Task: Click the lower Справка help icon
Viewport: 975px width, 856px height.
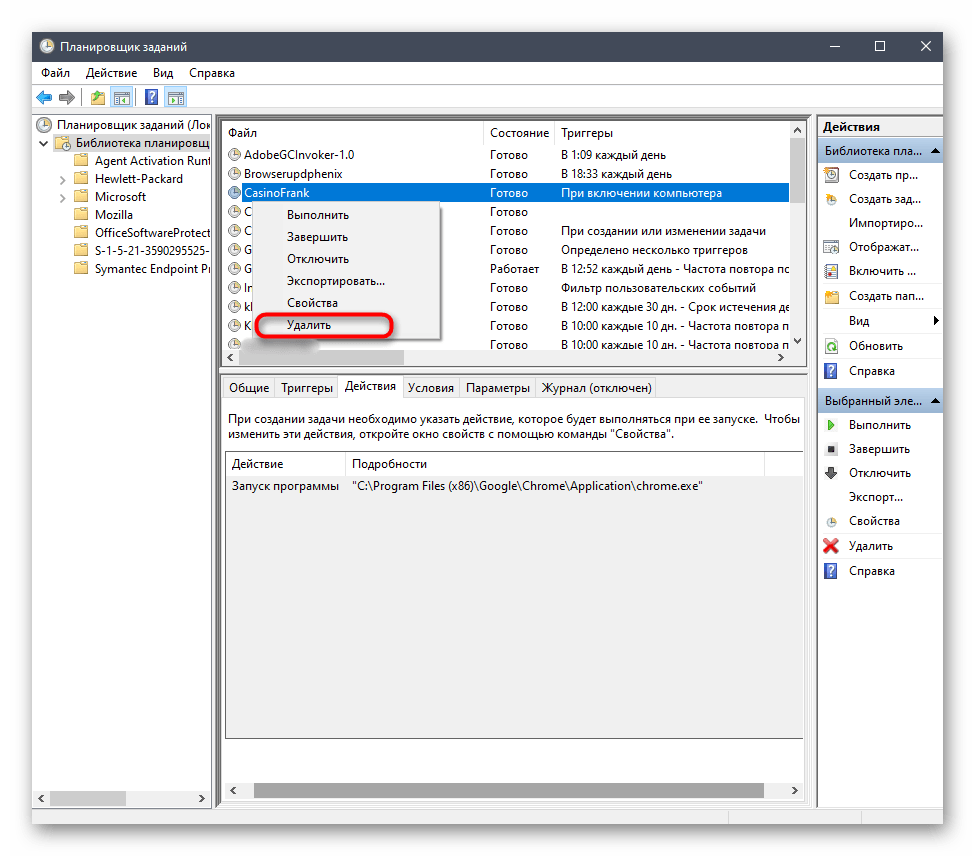Action: (x=831, y=571)
